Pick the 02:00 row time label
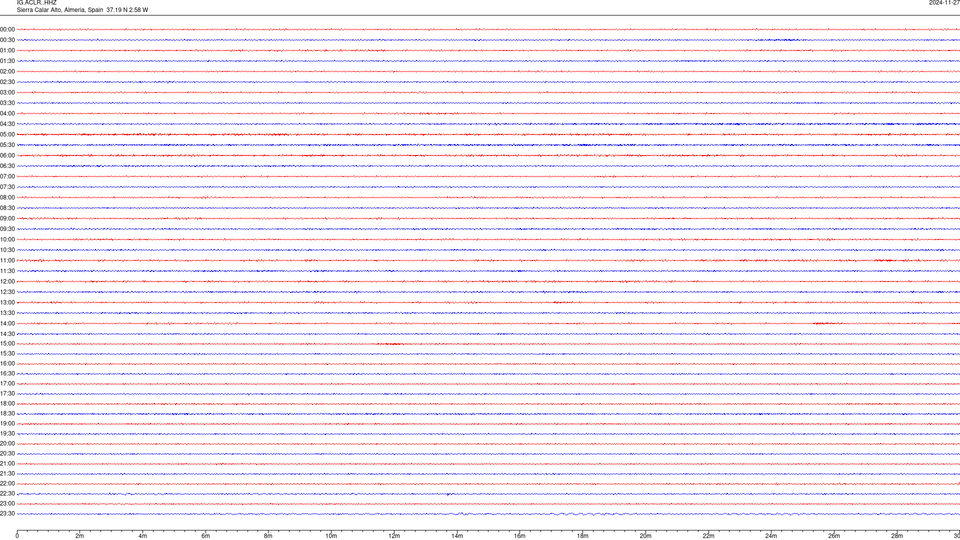Image resolution: width=960 pixels, height=540 pixels. coord(7,72)
